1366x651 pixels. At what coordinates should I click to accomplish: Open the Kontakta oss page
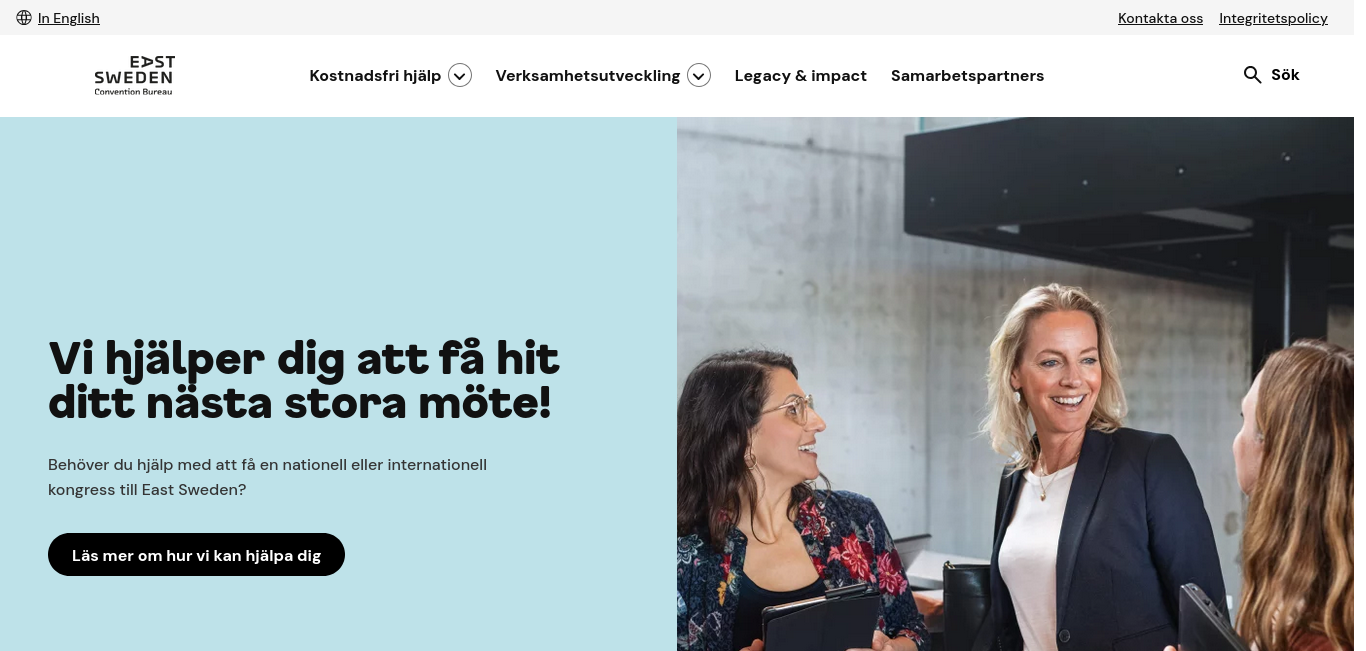pos(1160,18)
